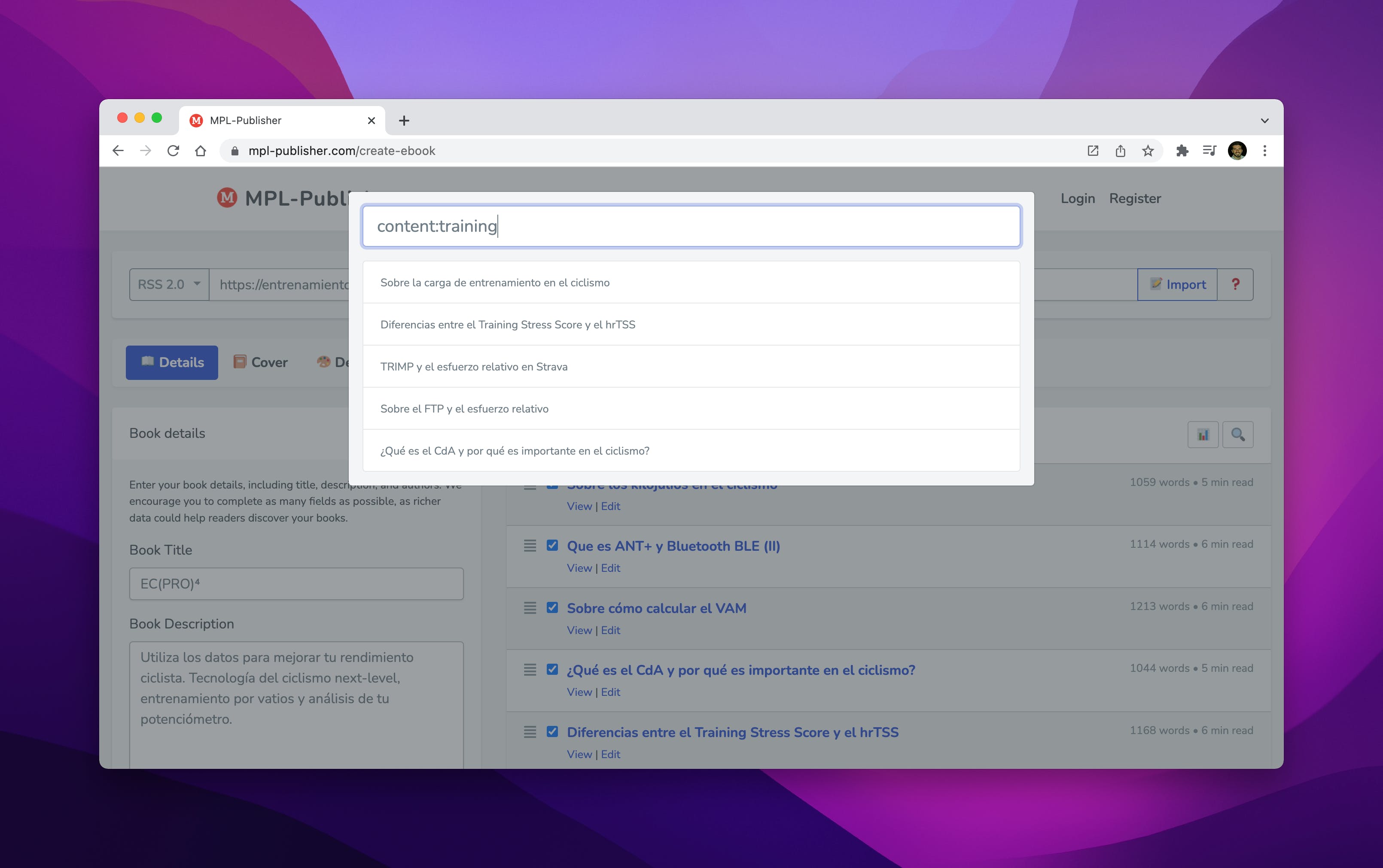Open the bar chart statistics icon
This screenshot has width=1383, height=868.
1203,434
